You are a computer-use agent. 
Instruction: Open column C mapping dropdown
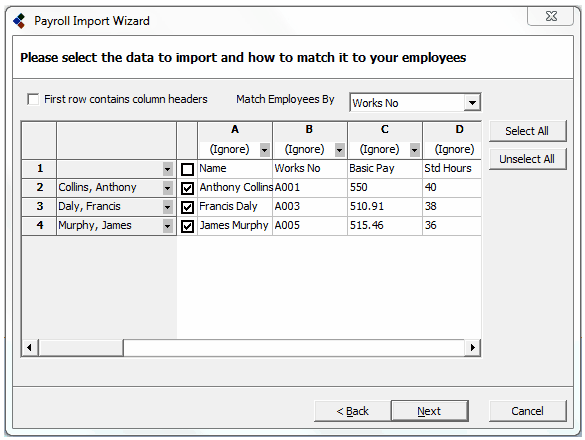414,150
